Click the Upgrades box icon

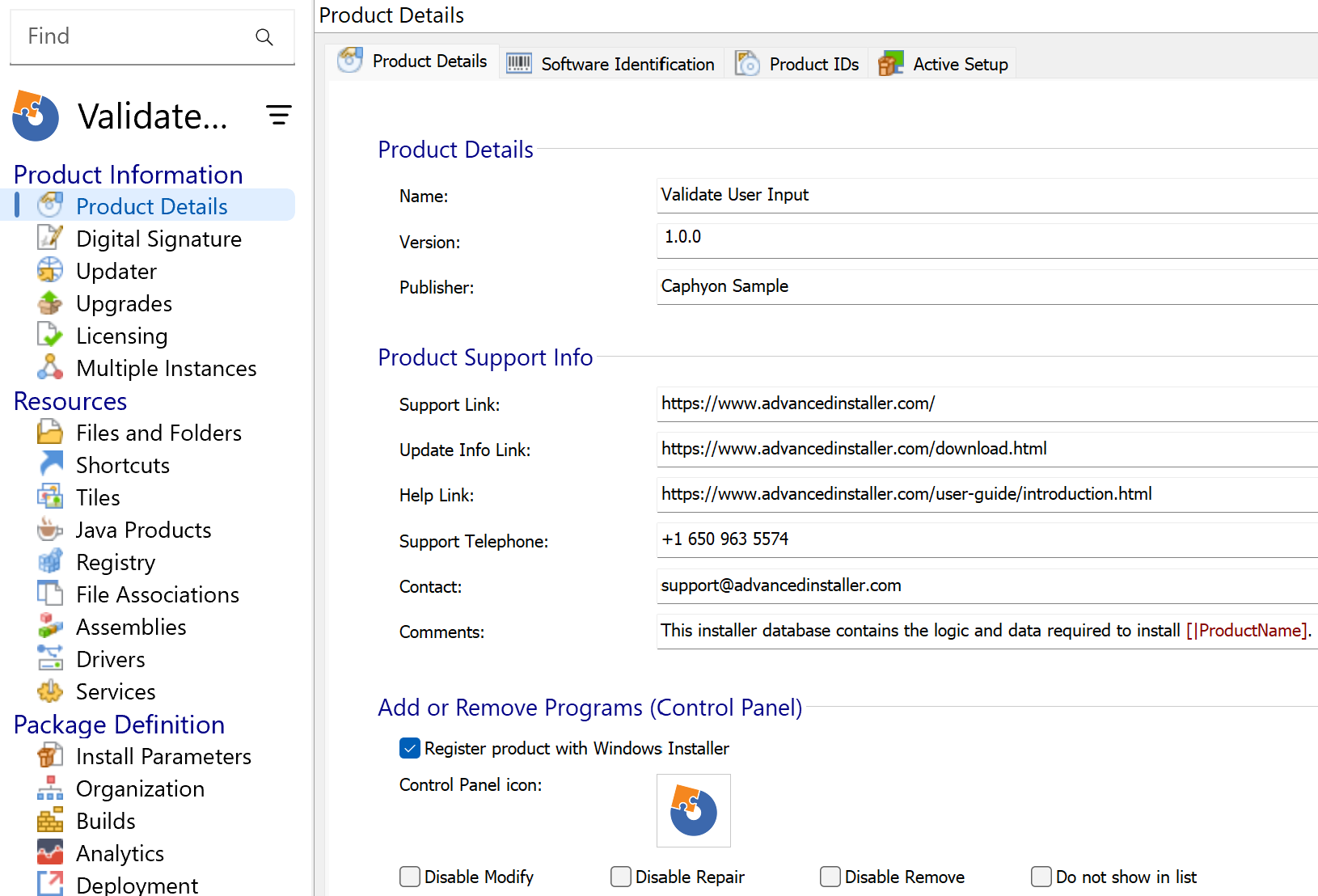pos(50,302)
